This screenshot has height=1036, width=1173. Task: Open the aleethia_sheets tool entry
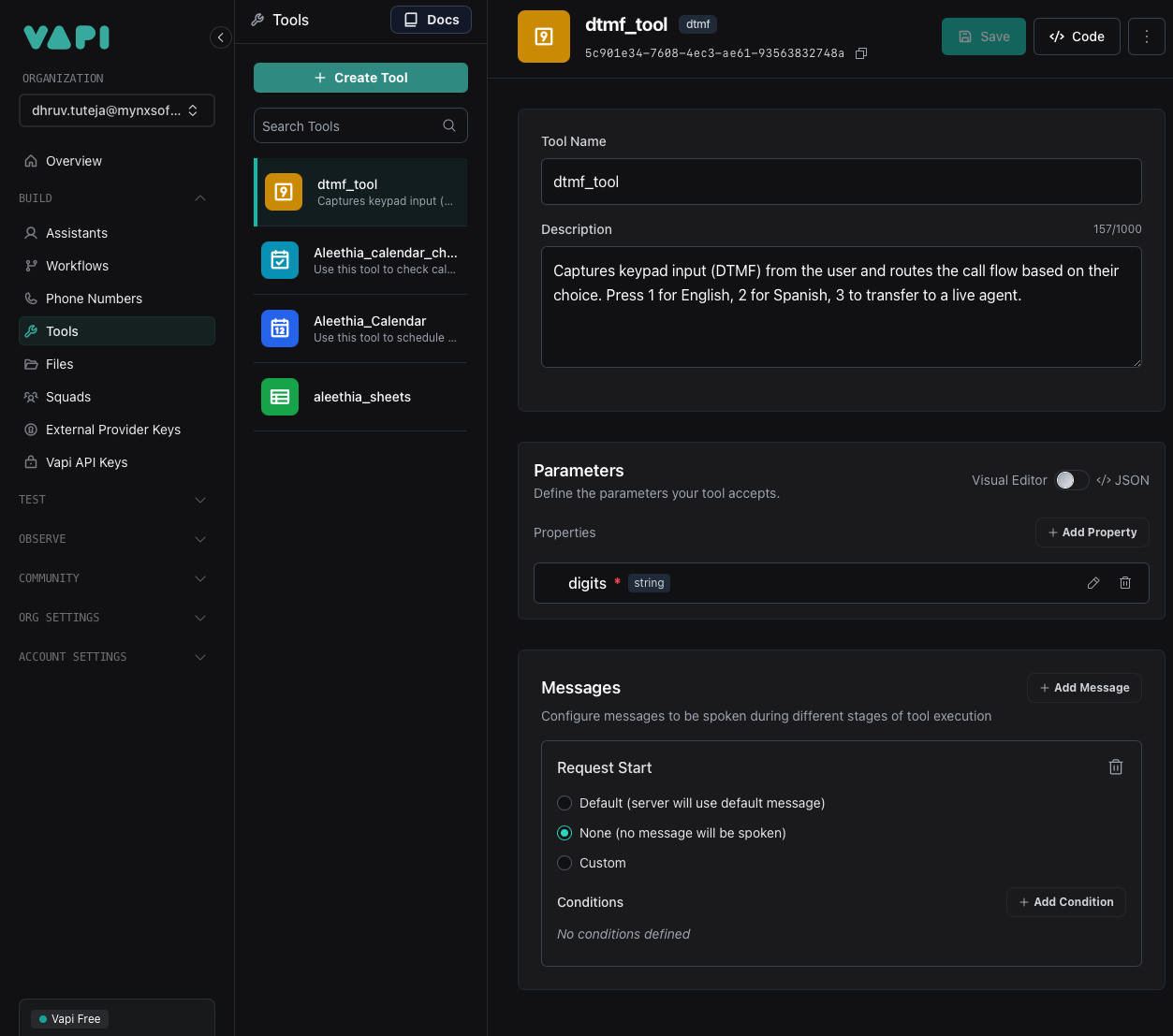point(360,397)
